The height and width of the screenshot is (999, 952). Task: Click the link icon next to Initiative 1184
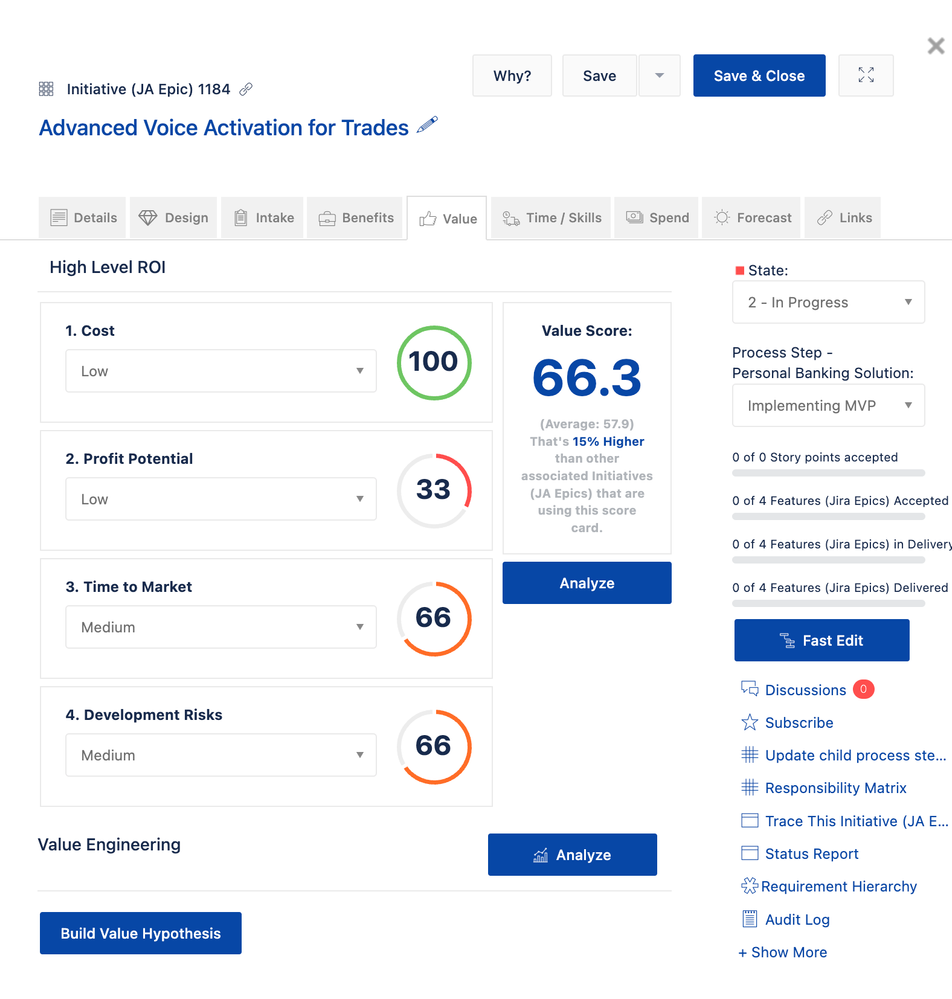[x=246, y=89]
